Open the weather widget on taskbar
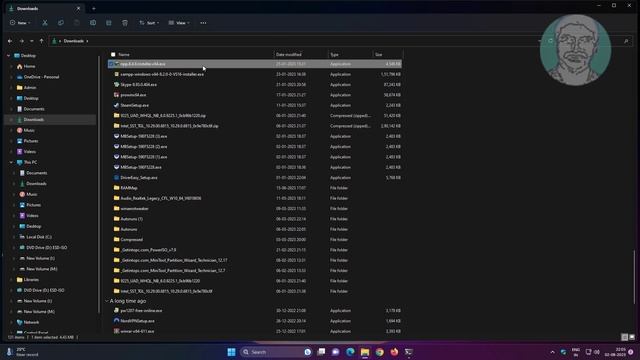This screenshot has width=640, height=360. pos(22,352)
